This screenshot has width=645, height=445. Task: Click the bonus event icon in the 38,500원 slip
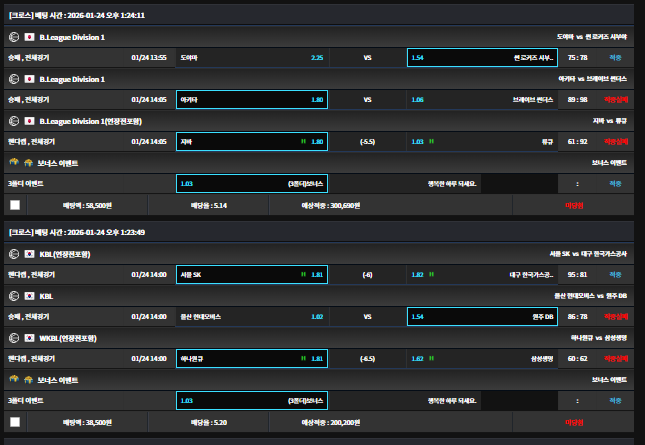[x=14, y=380]
